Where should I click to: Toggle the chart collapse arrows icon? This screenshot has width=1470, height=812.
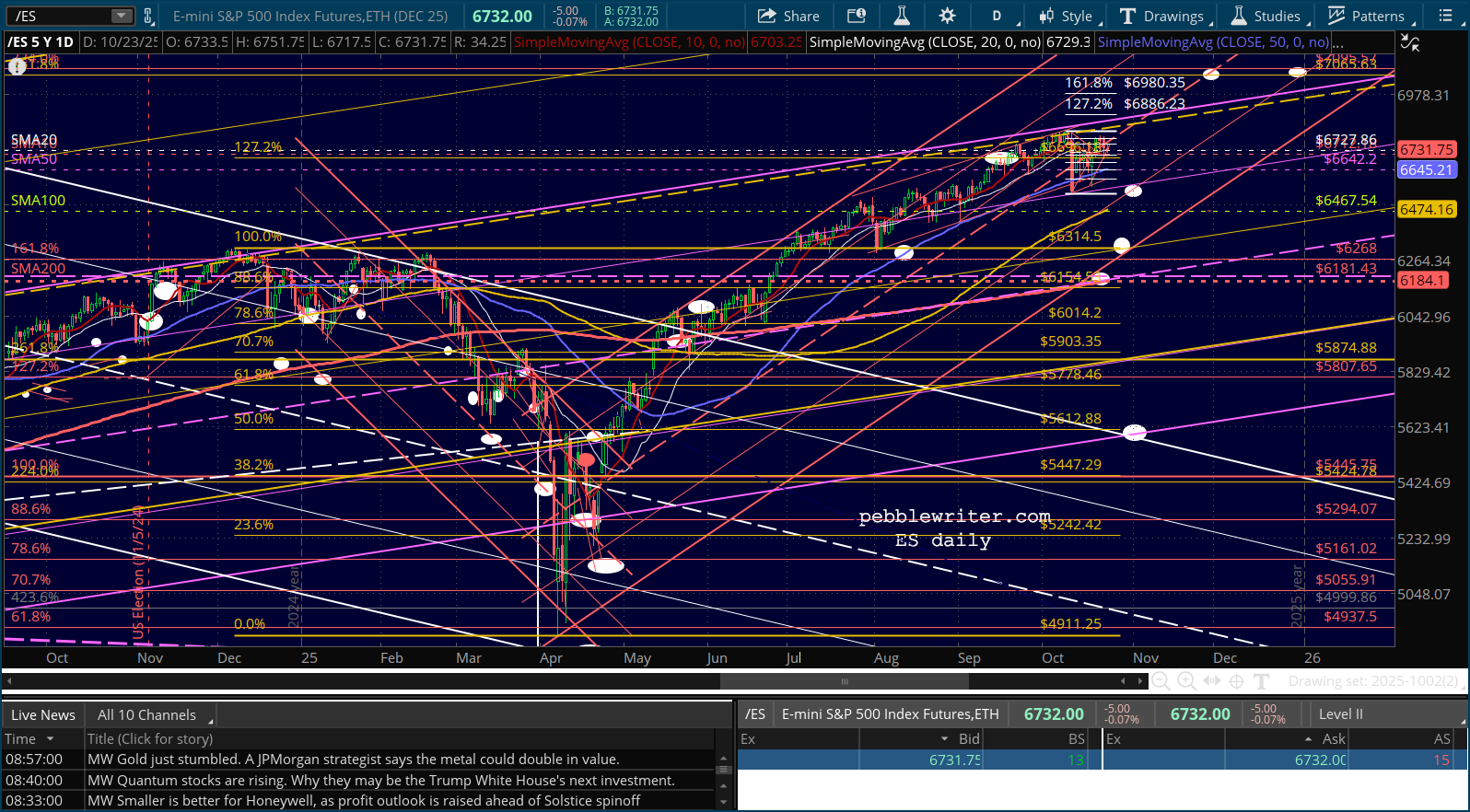(x=1409, y=42)
